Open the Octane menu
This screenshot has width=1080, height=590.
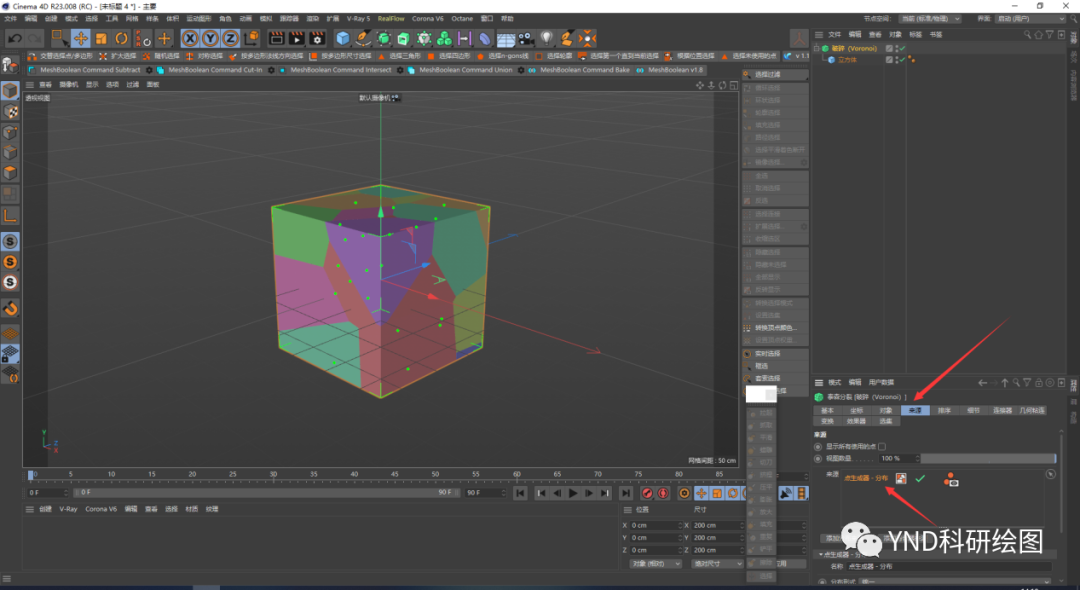click(x=462, y=19)
